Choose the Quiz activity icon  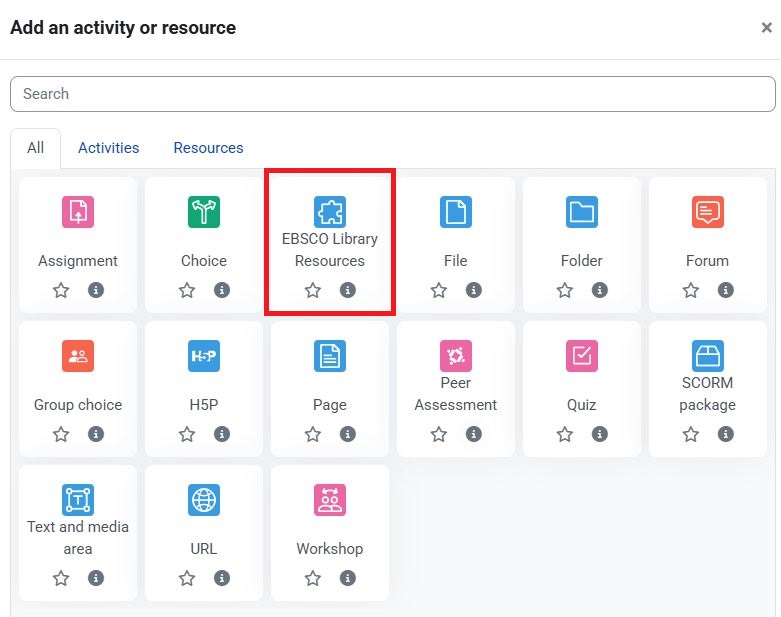(x=581, y=356)
